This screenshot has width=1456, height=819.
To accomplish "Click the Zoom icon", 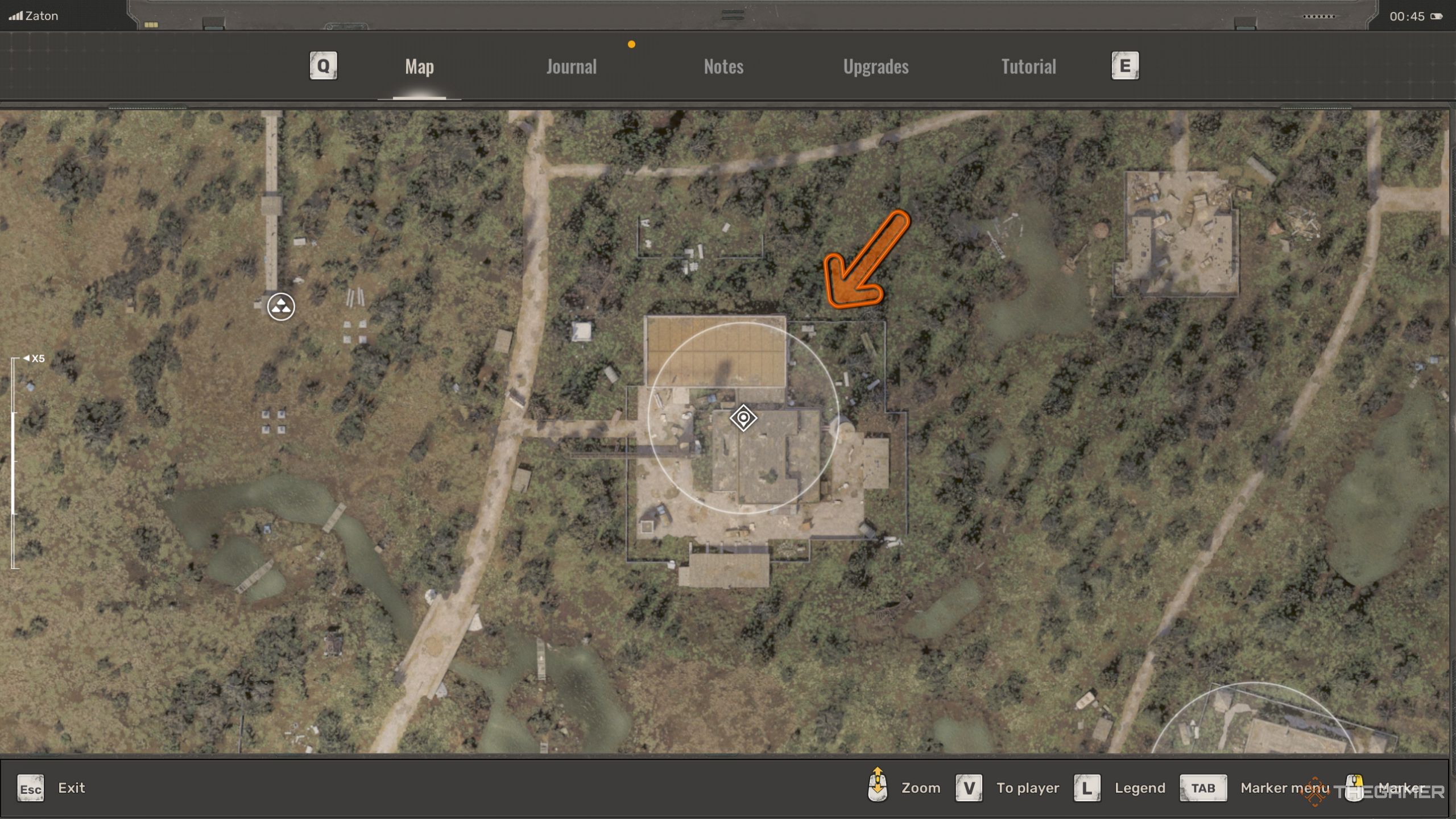I will [877, 787].
